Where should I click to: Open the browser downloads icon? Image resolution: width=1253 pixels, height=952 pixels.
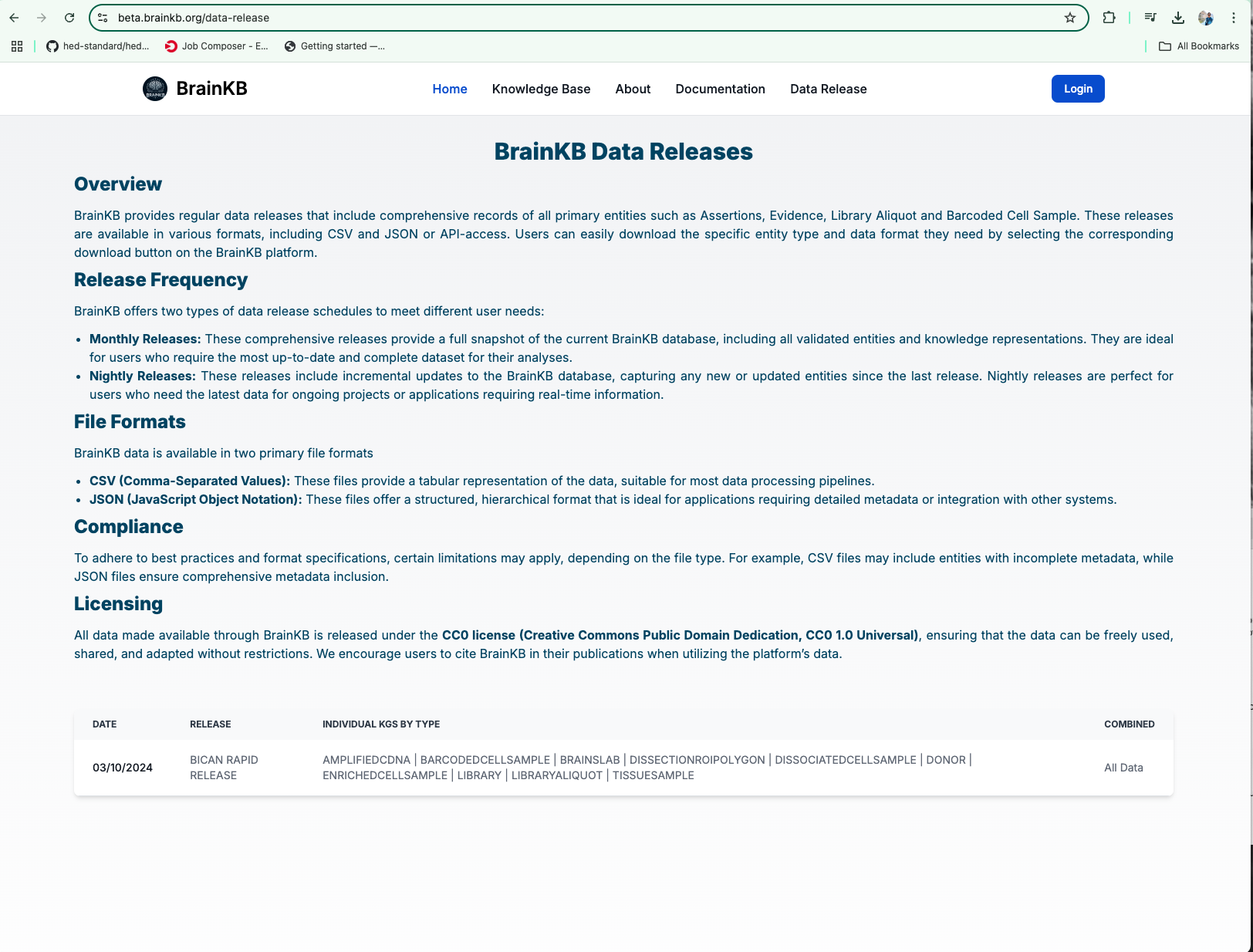pyautogui.click(x=1178, y=18)
